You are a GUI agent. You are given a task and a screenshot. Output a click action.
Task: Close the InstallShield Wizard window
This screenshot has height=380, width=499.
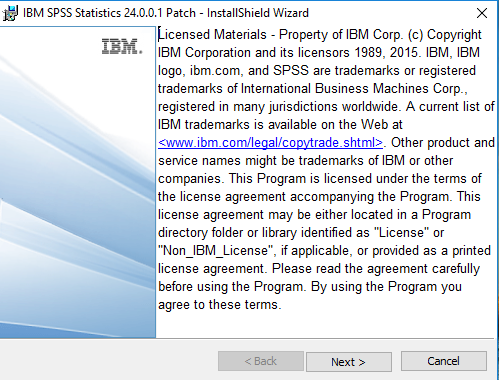pyautogui.click(x=482, y=13)
